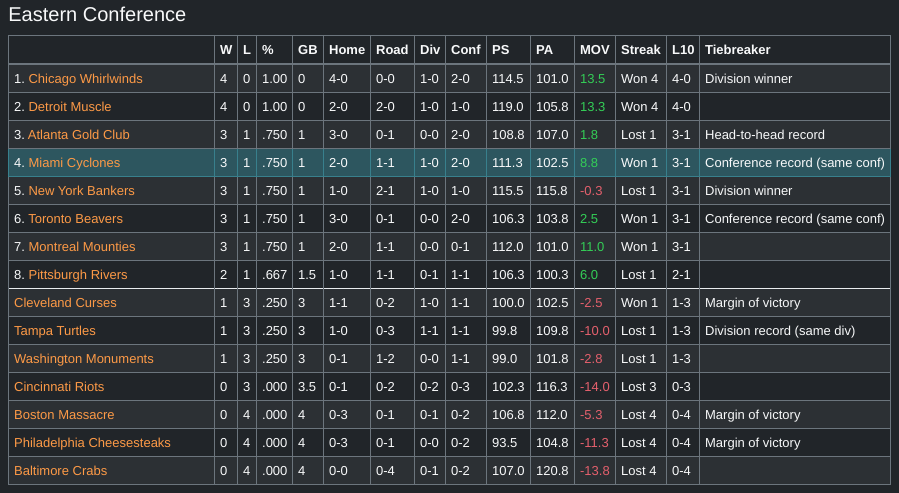Click the Eastern Conference heading

click(x=97, y=14)
